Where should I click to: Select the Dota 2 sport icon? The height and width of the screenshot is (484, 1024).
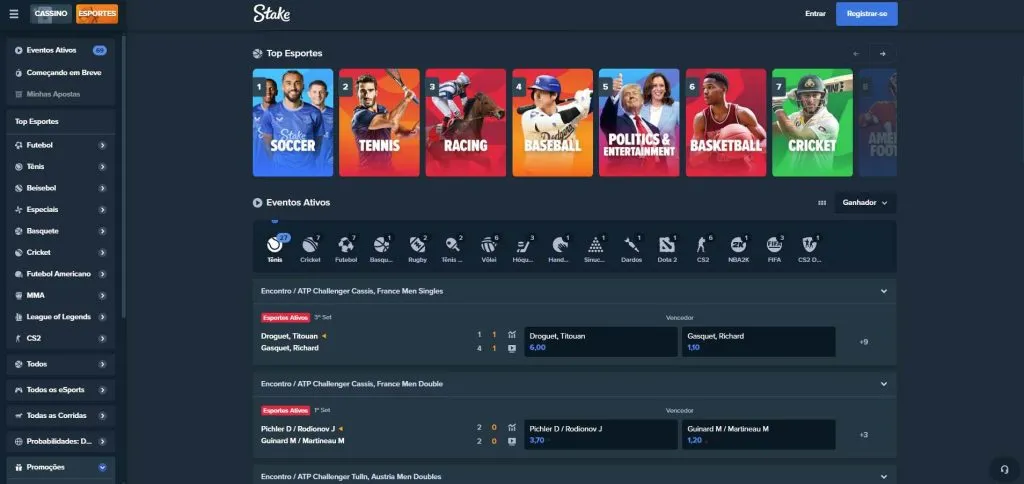pos(667,246)
